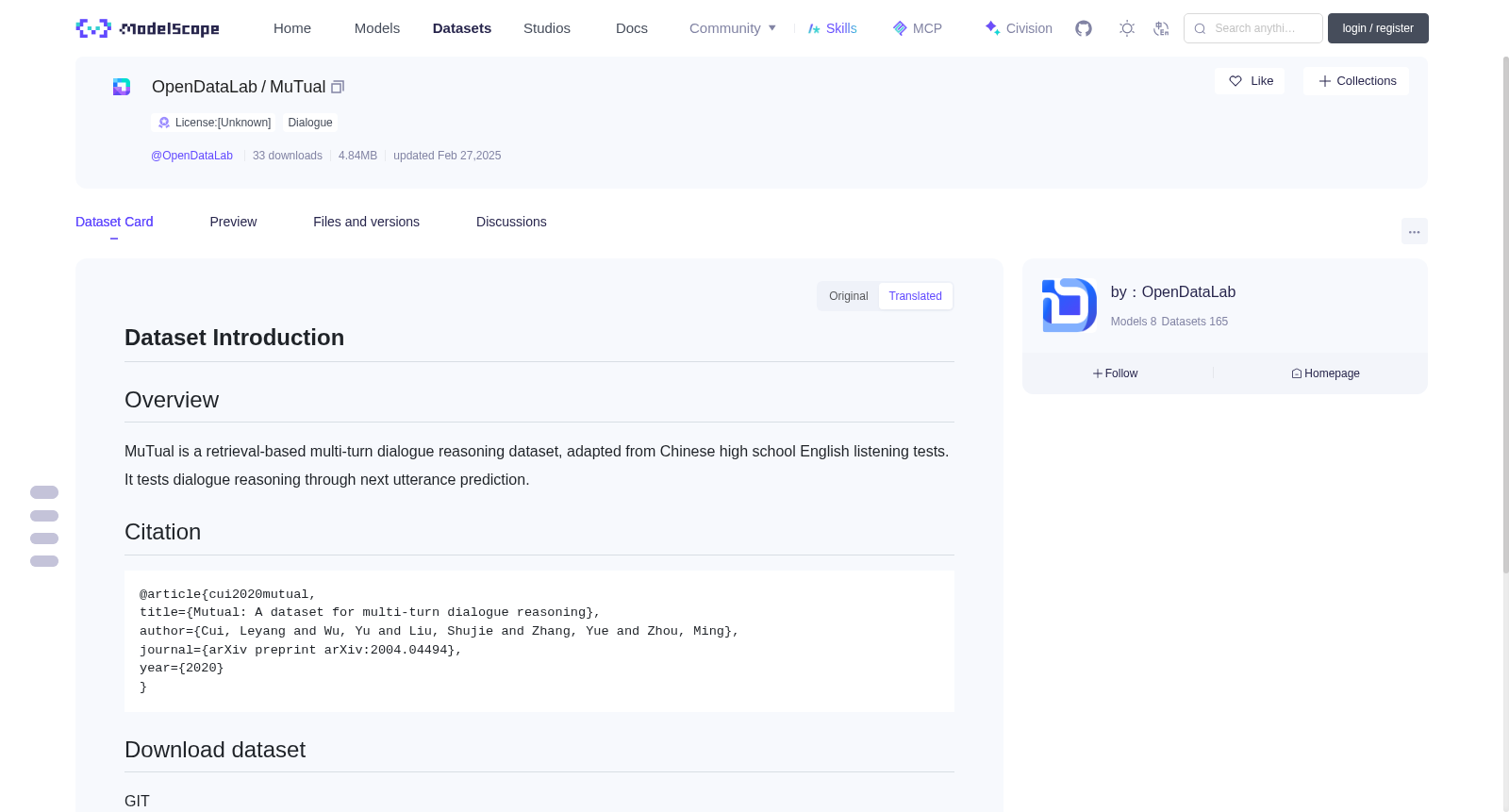Click the page vertical scrollbar

(x=1505, y=314)
